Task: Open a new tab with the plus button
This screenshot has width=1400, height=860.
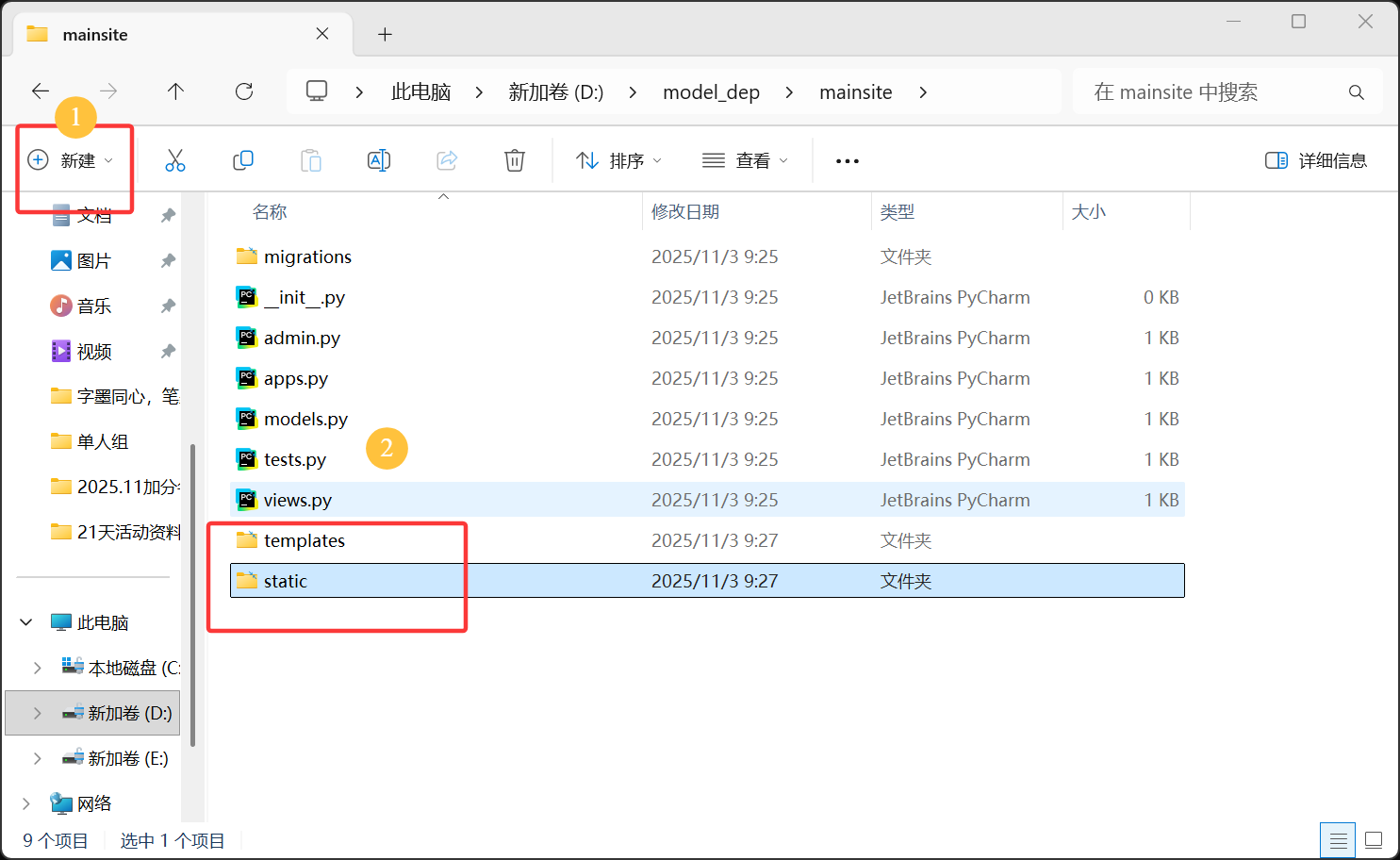Action: click(385, 35)
